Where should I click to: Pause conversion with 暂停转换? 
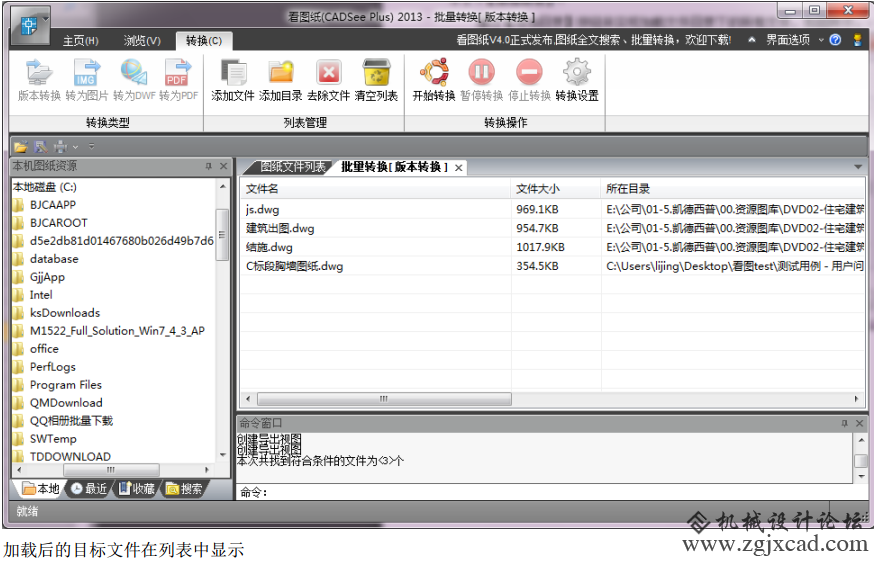(482, 80)
